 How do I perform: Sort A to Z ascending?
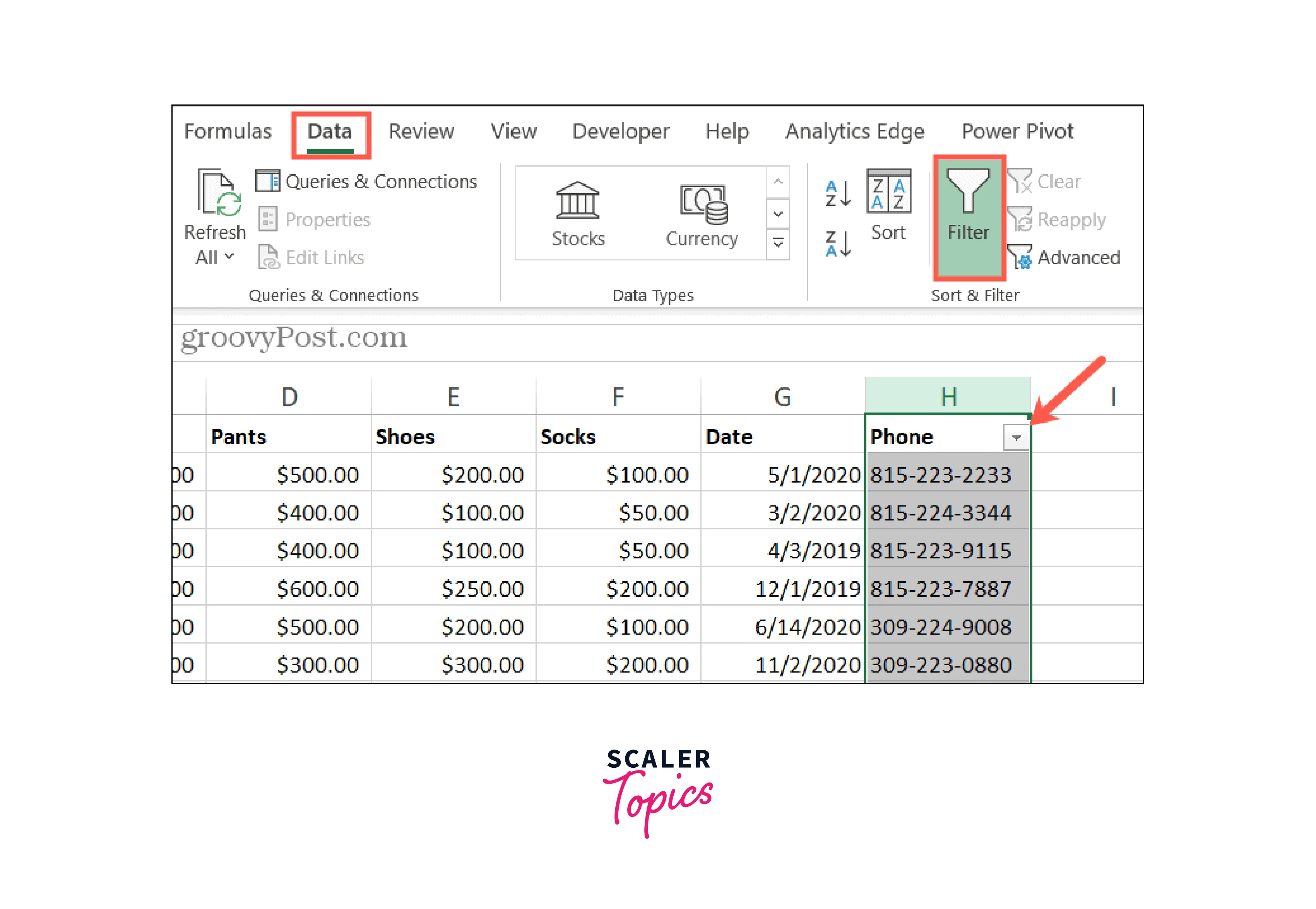pyautogui.click(x=838, y=193)
